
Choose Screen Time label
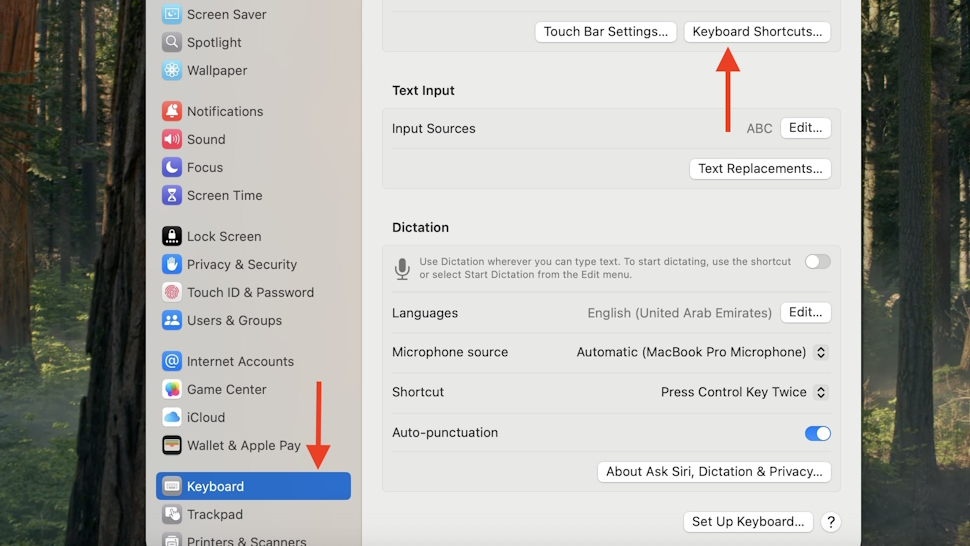tap(225, 195)
